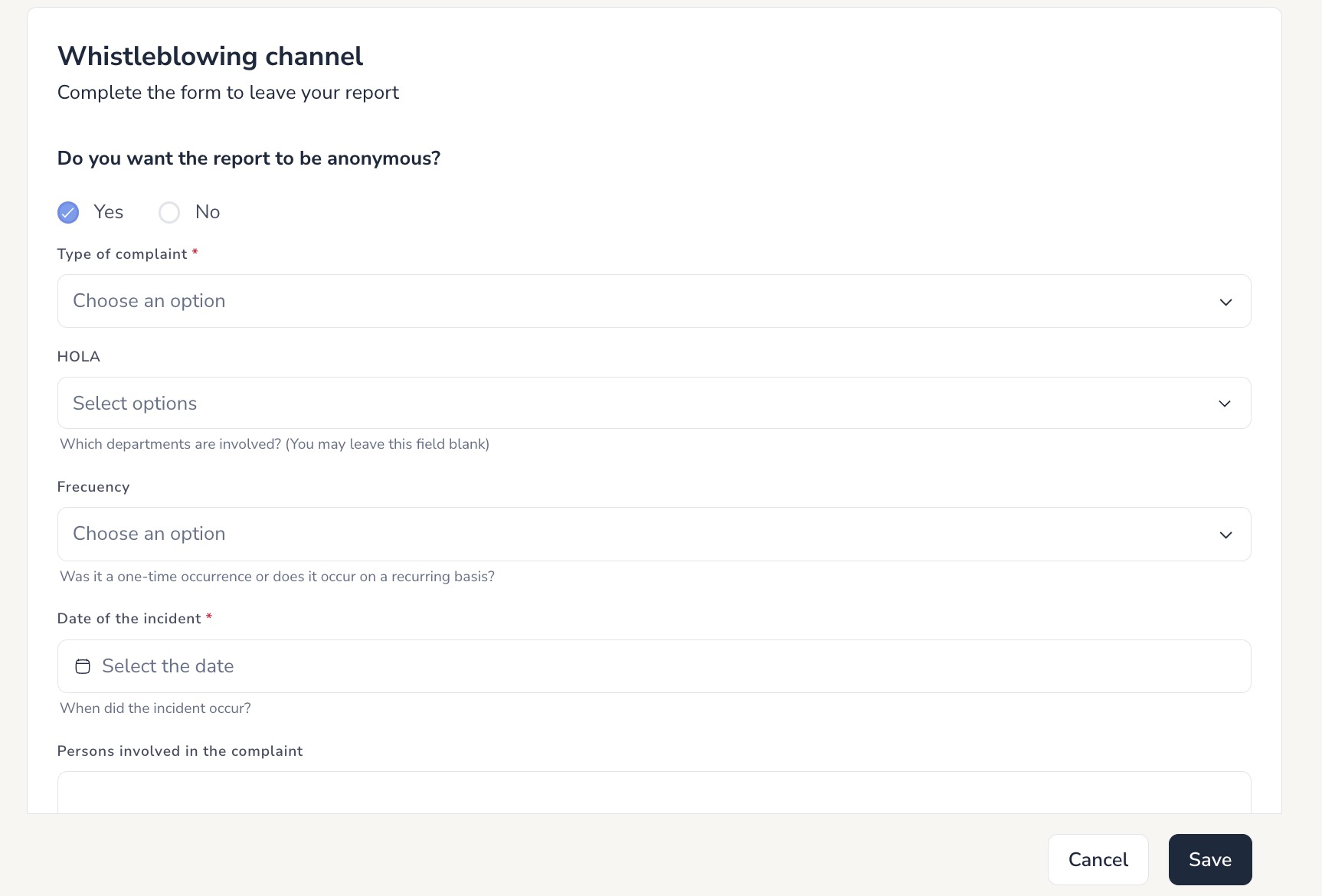Choose the No radio button option
The width and height of the screenshot is (1322, 896).
(x=169, y=212)
